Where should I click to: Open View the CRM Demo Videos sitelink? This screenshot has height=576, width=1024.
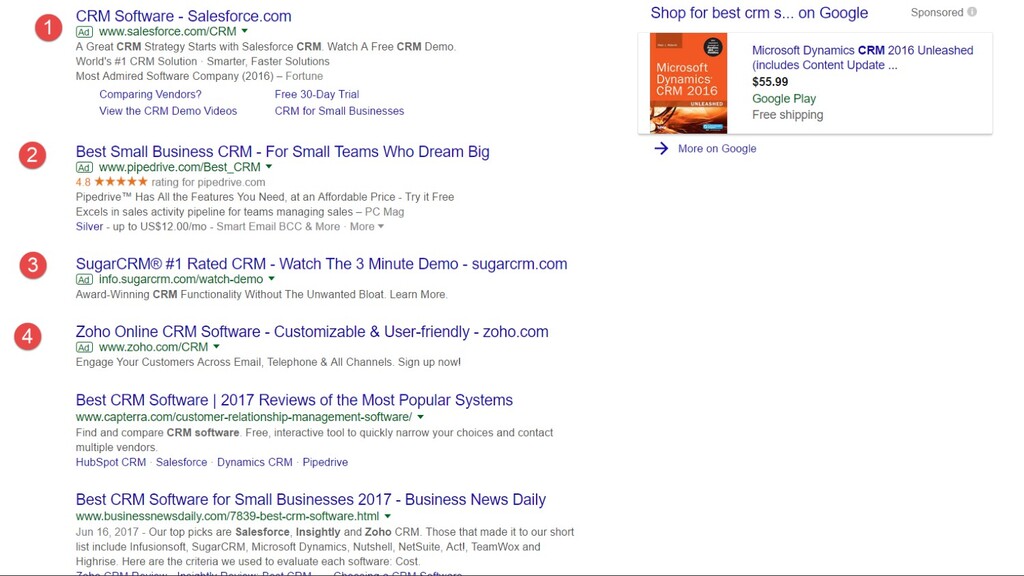[168, 111]
